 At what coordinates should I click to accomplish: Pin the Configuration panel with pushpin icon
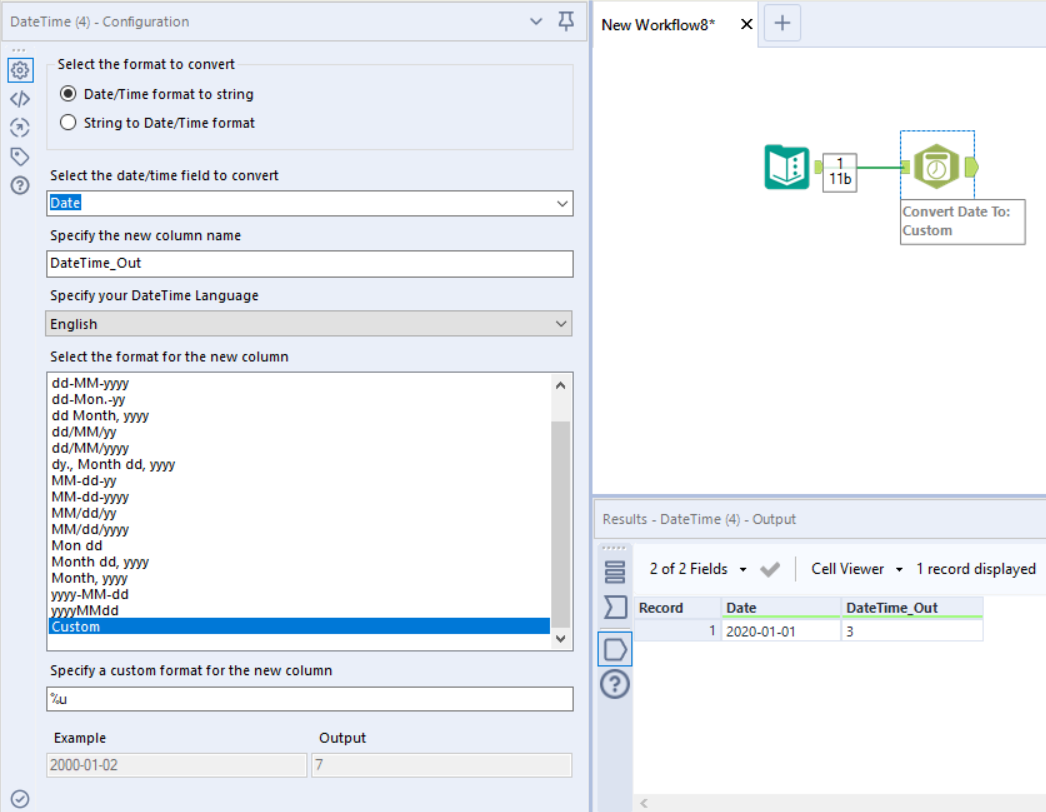[566, 21]
